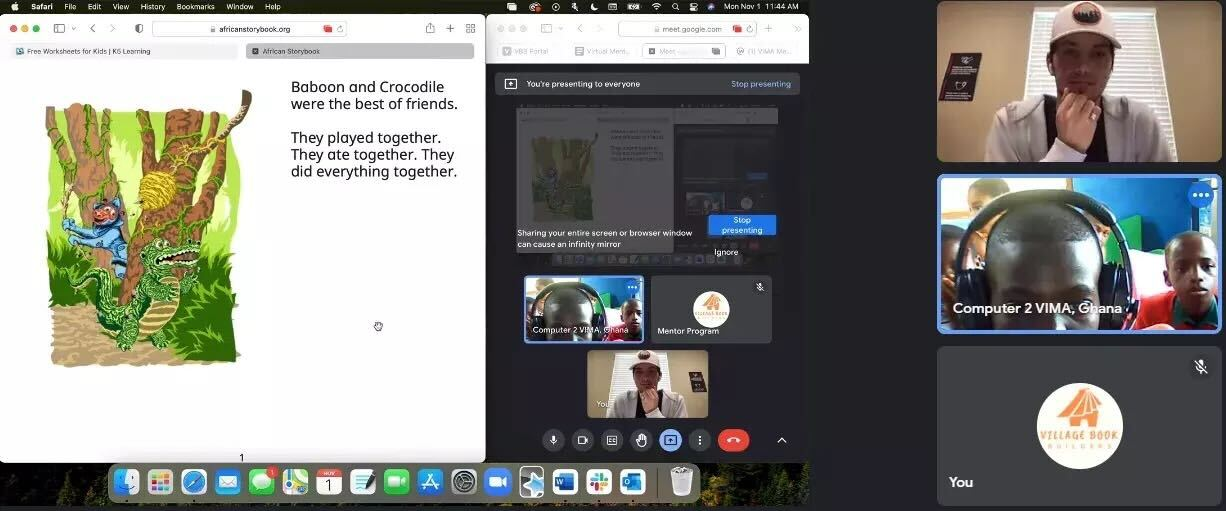Click the baboon and crocodile illustration
The width and height of the screenshot is (1226, 511).
coord(148,227)
